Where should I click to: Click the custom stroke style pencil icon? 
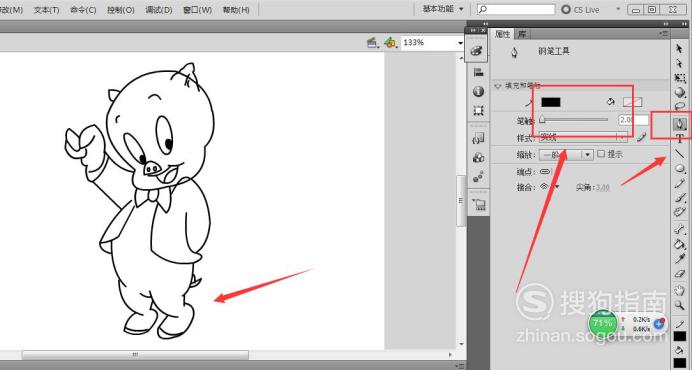[x=641, y=138]
